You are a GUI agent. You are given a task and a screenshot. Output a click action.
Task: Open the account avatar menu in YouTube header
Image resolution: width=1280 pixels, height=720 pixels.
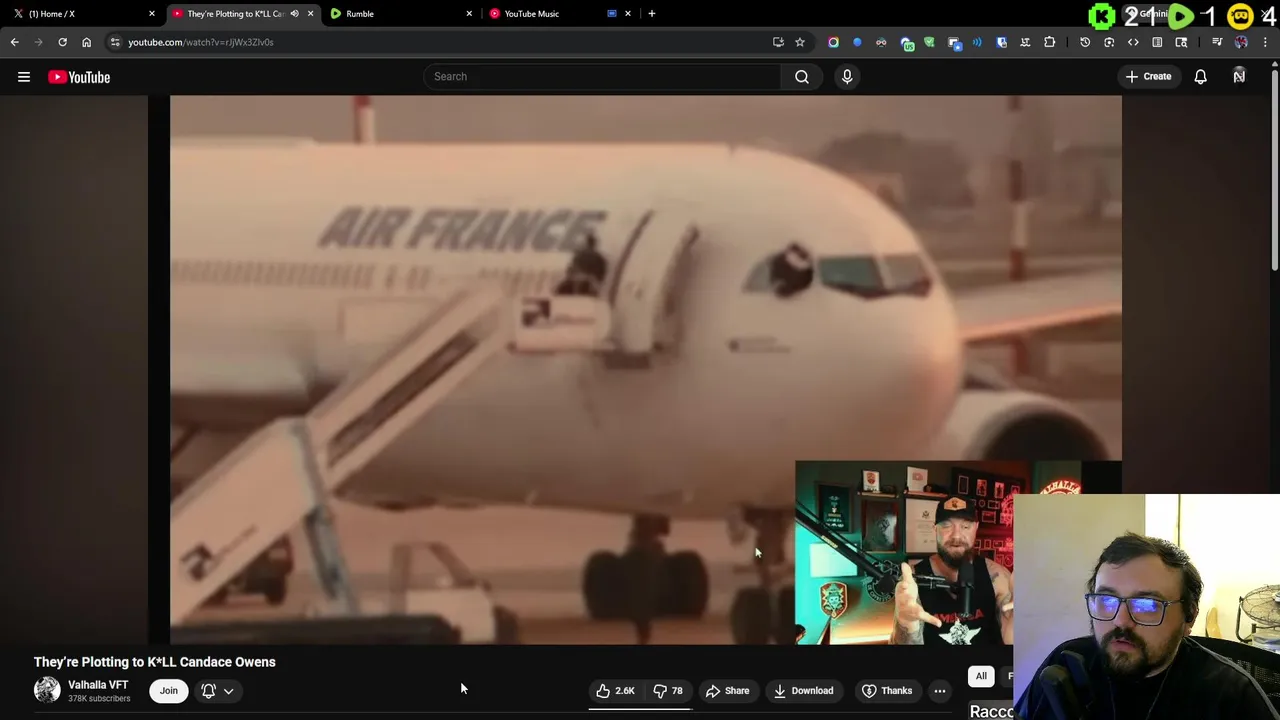tap(1239, 77)
